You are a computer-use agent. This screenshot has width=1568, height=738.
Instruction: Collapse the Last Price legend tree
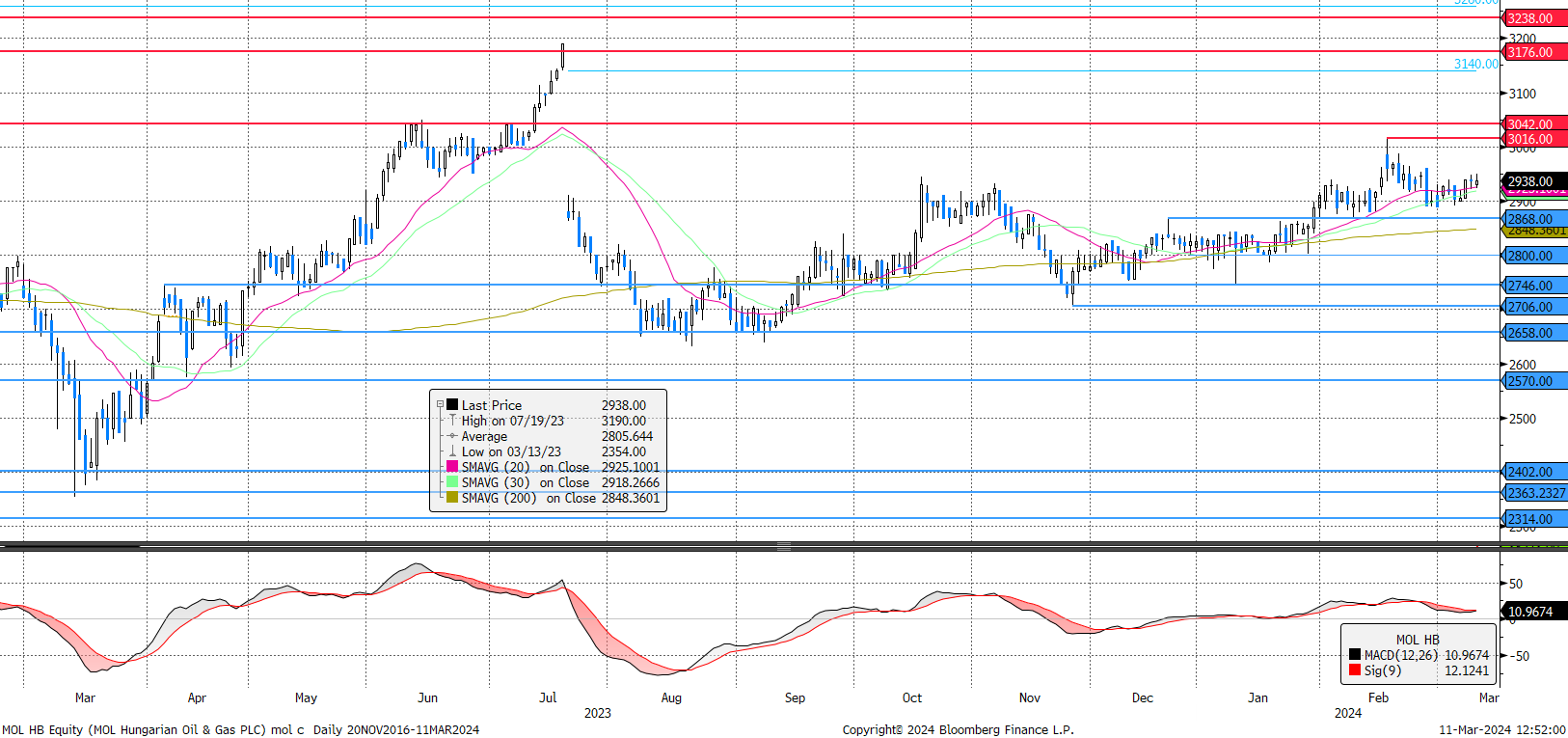[x=440, y=405]
